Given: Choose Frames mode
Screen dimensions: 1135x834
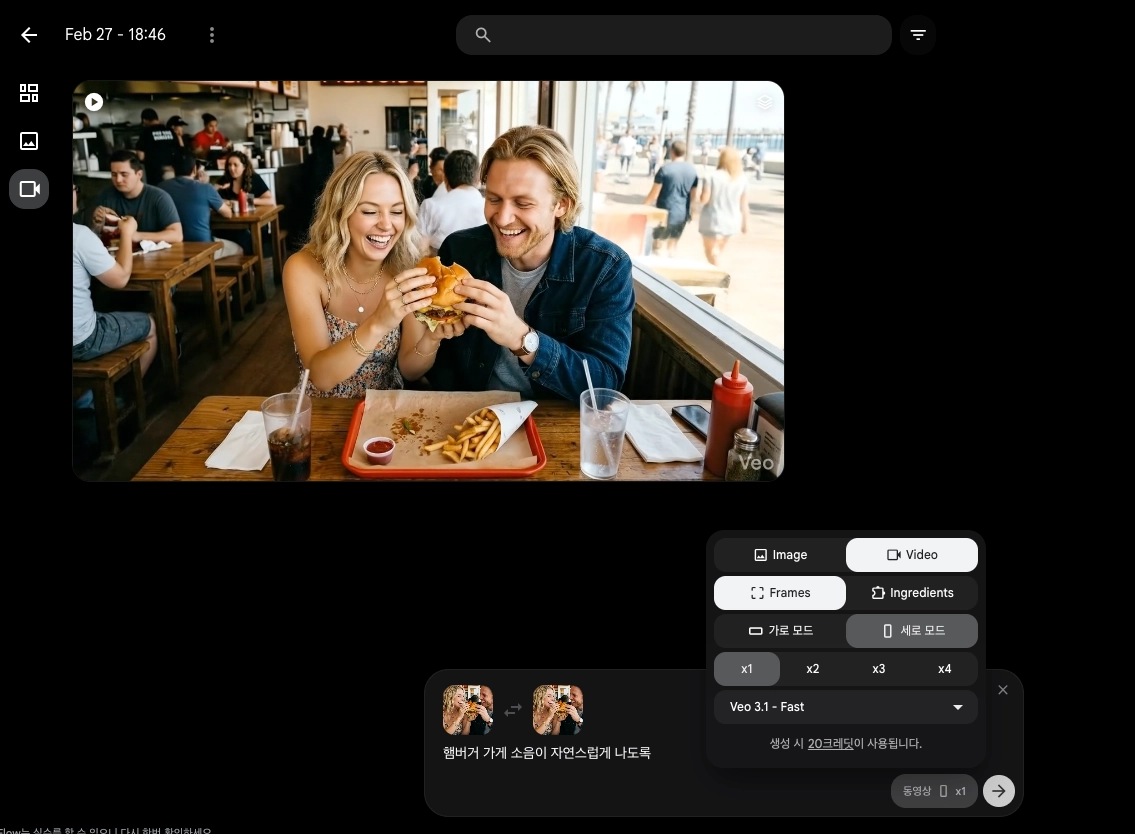Looking at the screenshot, I should 780,593.
